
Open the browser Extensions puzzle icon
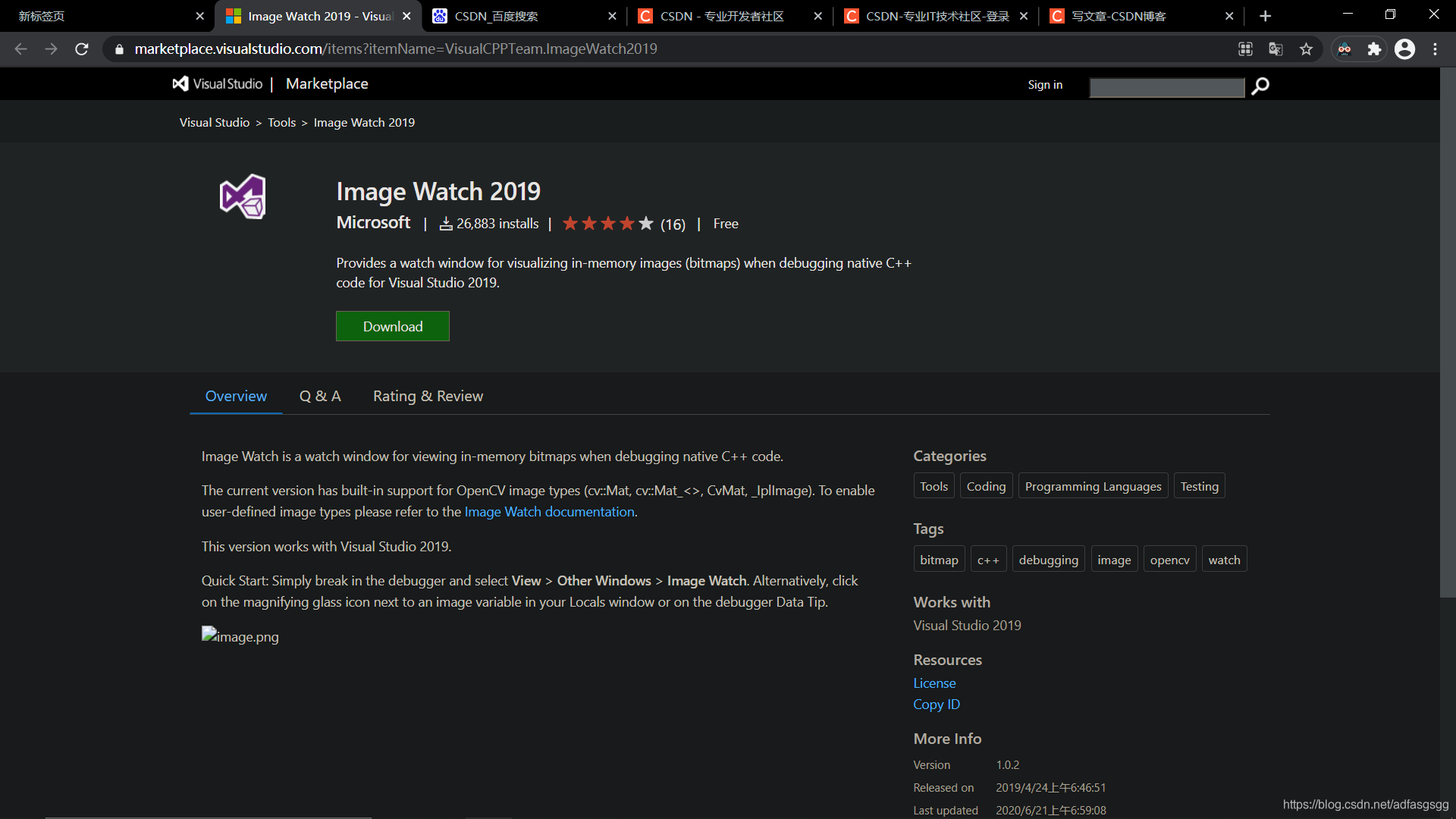1374,49
